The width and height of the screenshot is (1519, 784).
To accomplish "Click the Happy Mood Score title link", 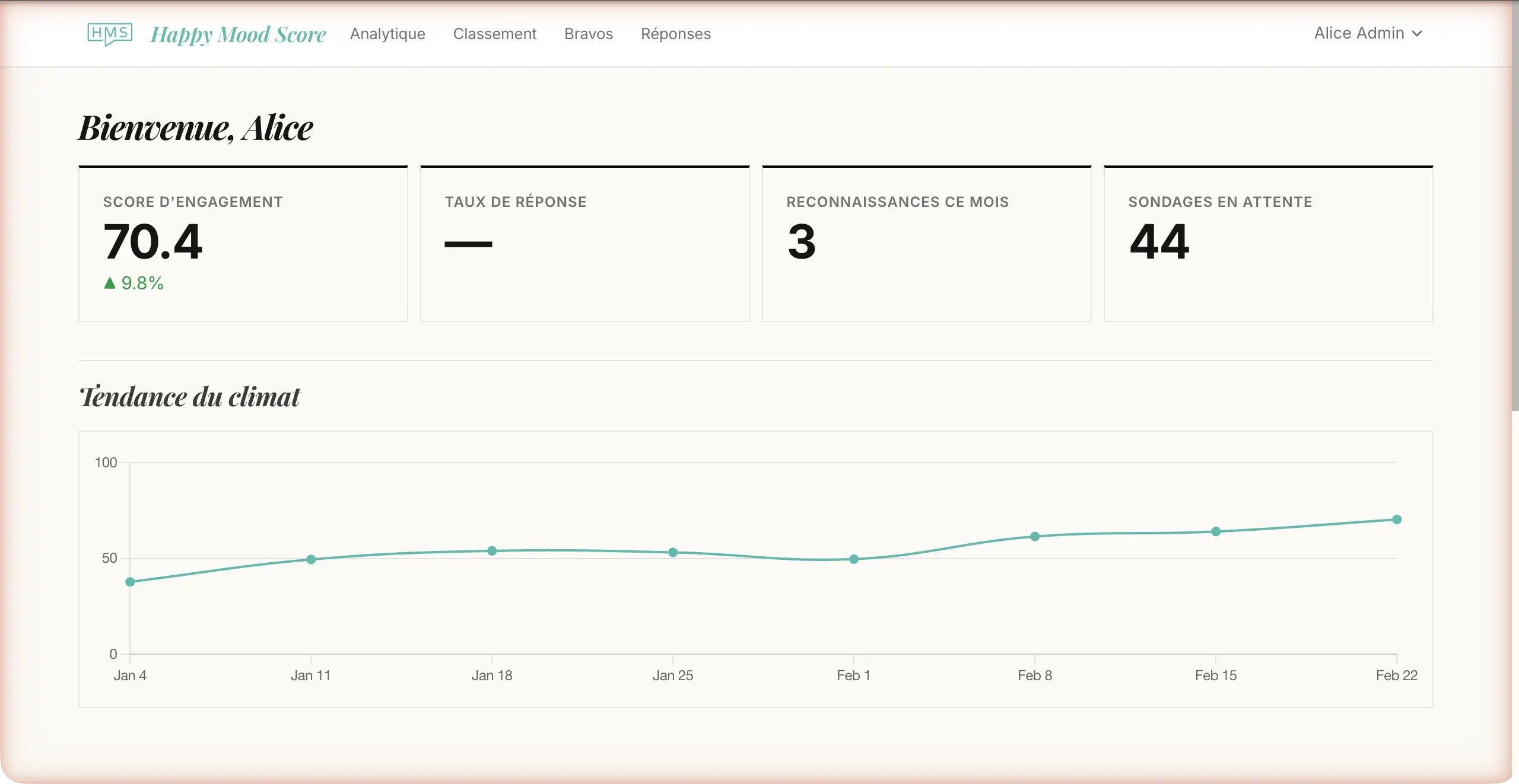I will (x=238, y=34).
